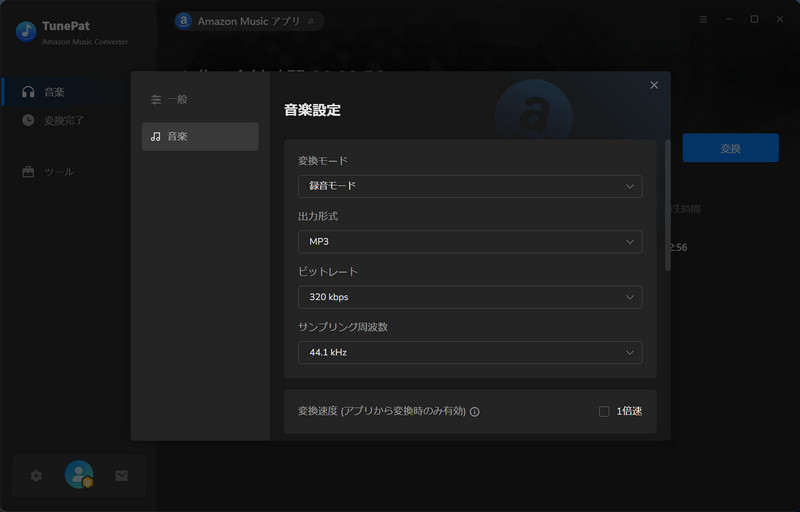Enable the 1倍速 conversion speed checkbox
The width and height of the screenshot is (800, 512).
[x=604, y=412]
